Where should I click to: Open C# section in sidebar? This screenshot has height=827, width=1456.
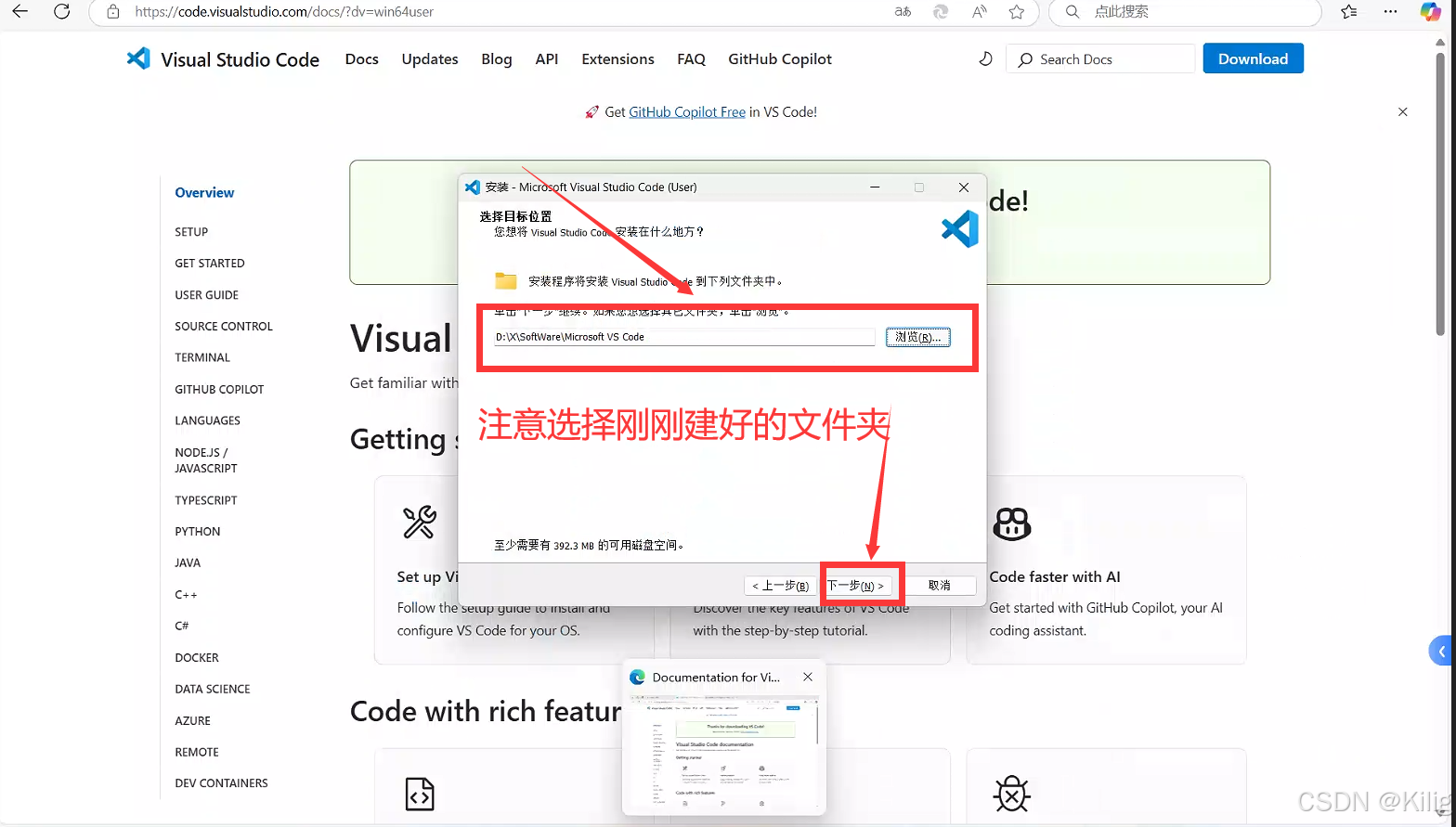(182, 626)
